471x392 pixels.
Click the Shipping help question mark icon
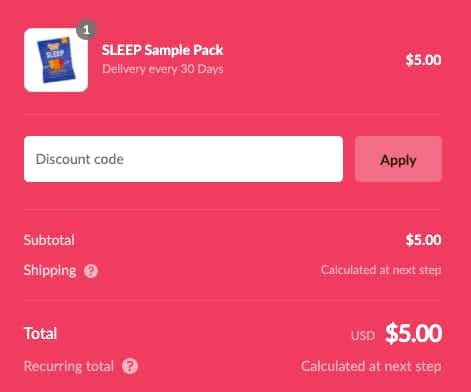coord(91,271)
